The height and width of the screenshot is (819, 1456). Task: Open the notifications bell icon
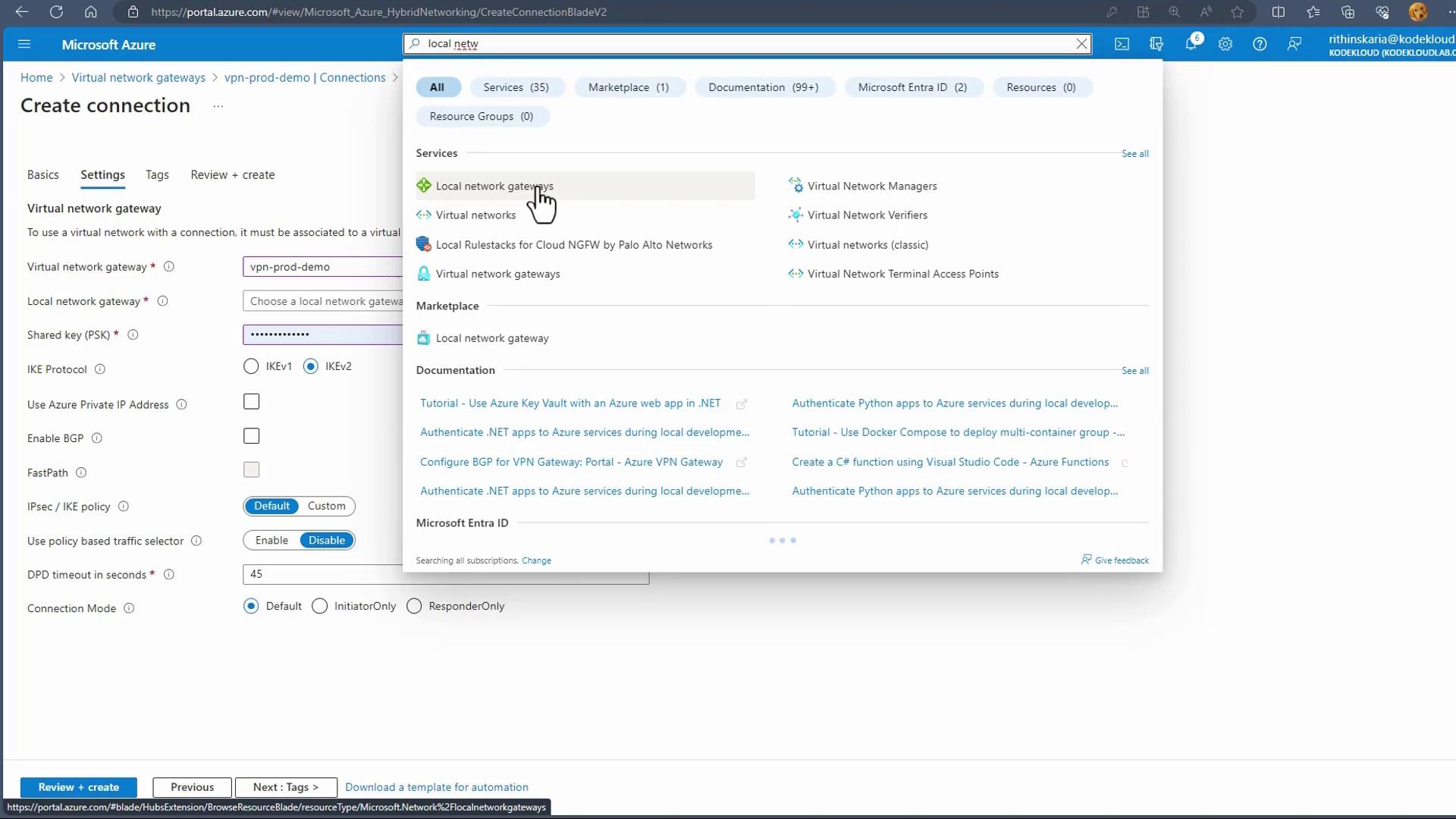pos(1191,44)
